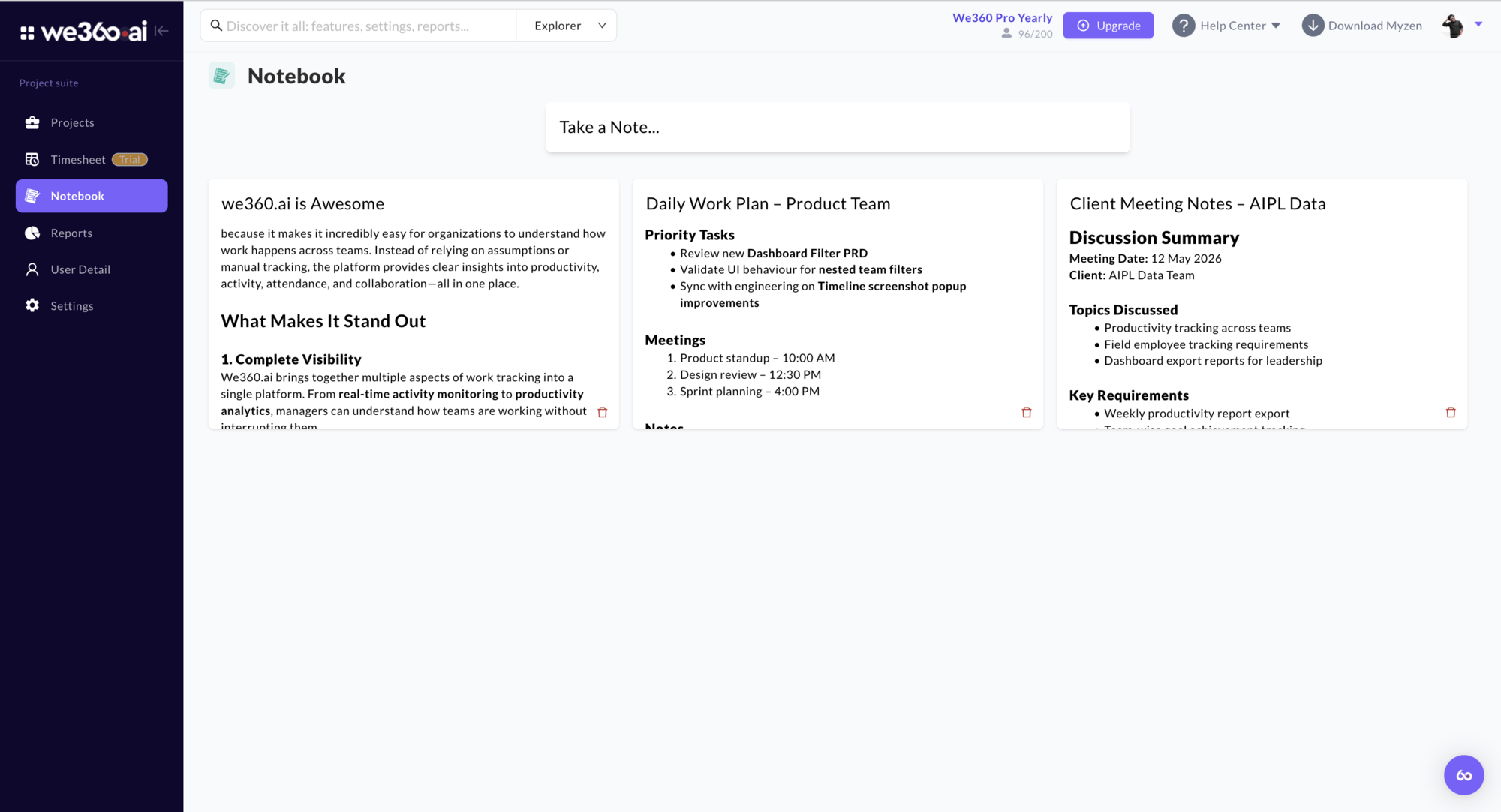The image size is (1501, 812).
Task: Open the Explorer dropdown
Action: pyautogui.click(x=567, y=26)
